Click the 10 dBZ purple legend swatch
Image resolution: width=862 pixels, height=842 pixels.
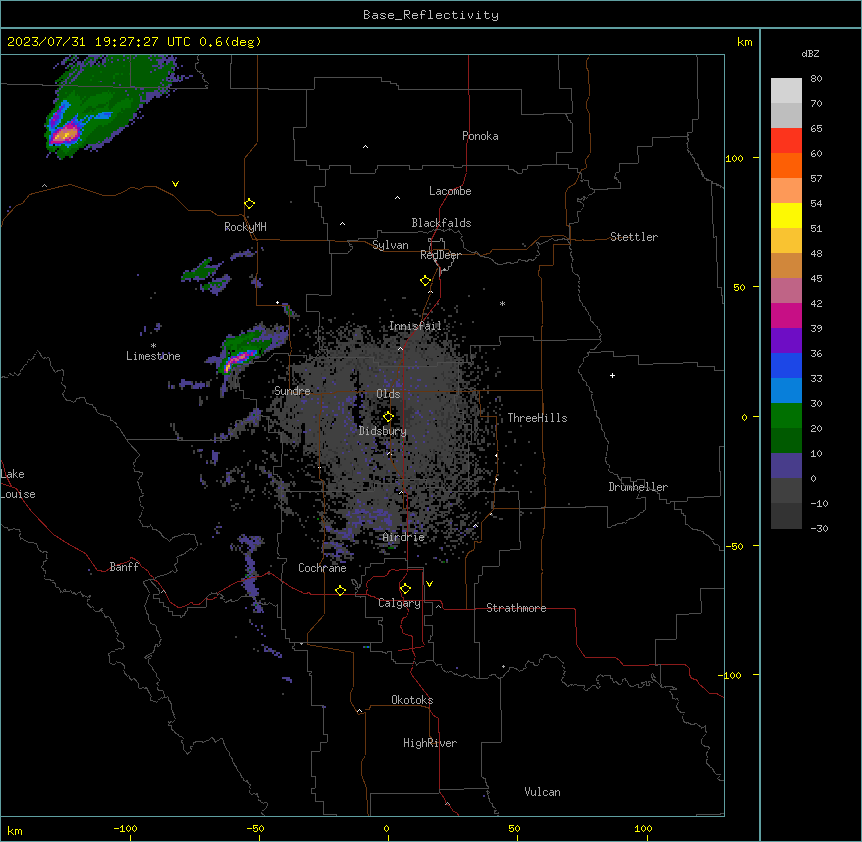786,466
